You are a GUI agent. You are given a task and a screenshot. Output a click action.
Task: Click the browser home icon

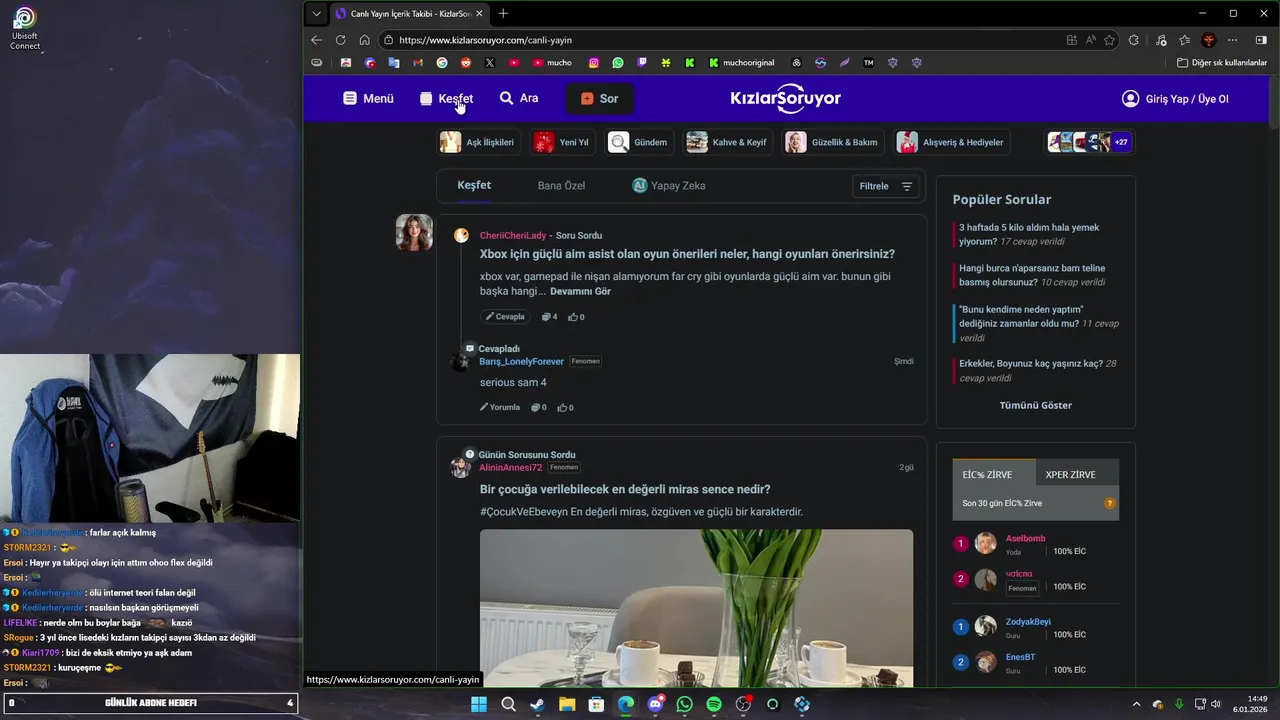coord(364,40)
